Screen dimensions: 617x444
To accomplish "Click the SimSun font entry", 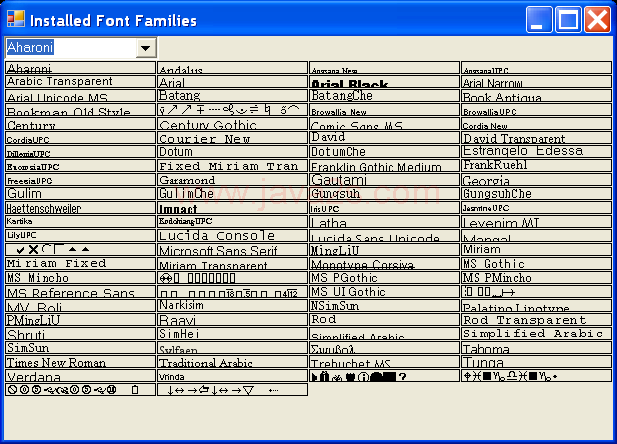I will [x=80, y=348].
